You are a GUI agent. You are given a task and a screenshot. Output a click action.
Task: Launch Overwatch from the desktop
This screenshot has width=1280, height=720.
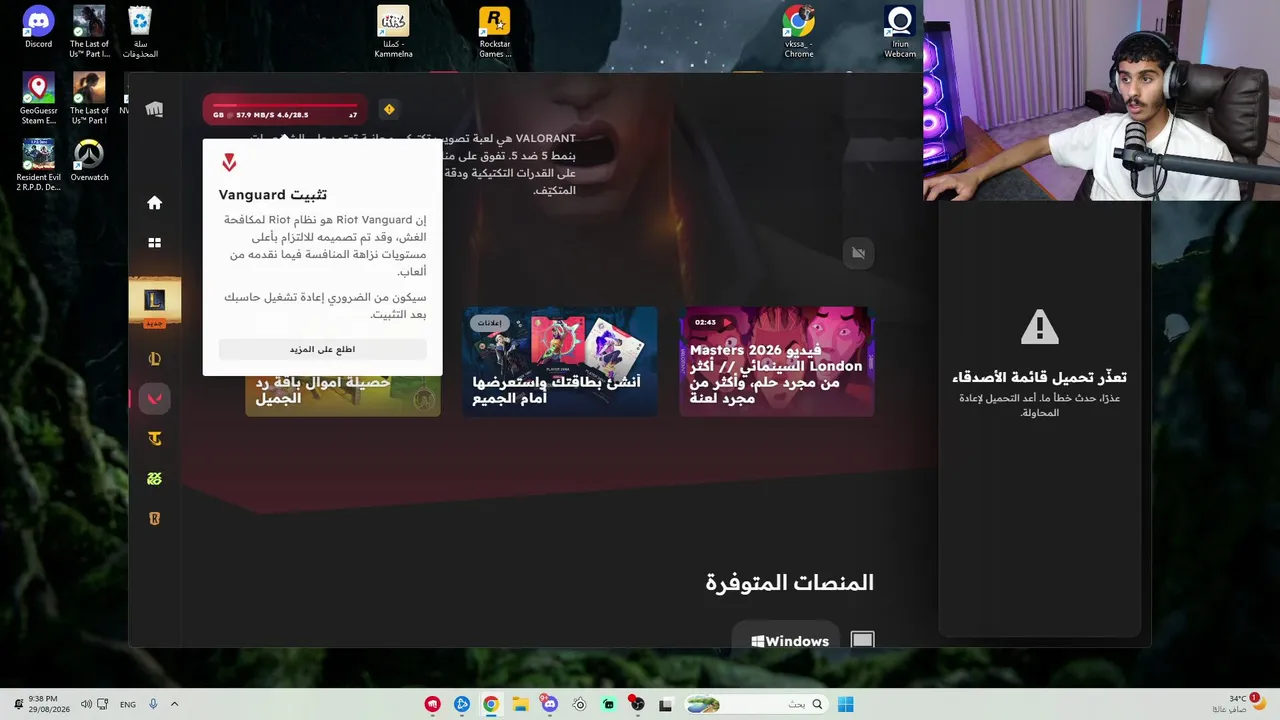point(89,161)
